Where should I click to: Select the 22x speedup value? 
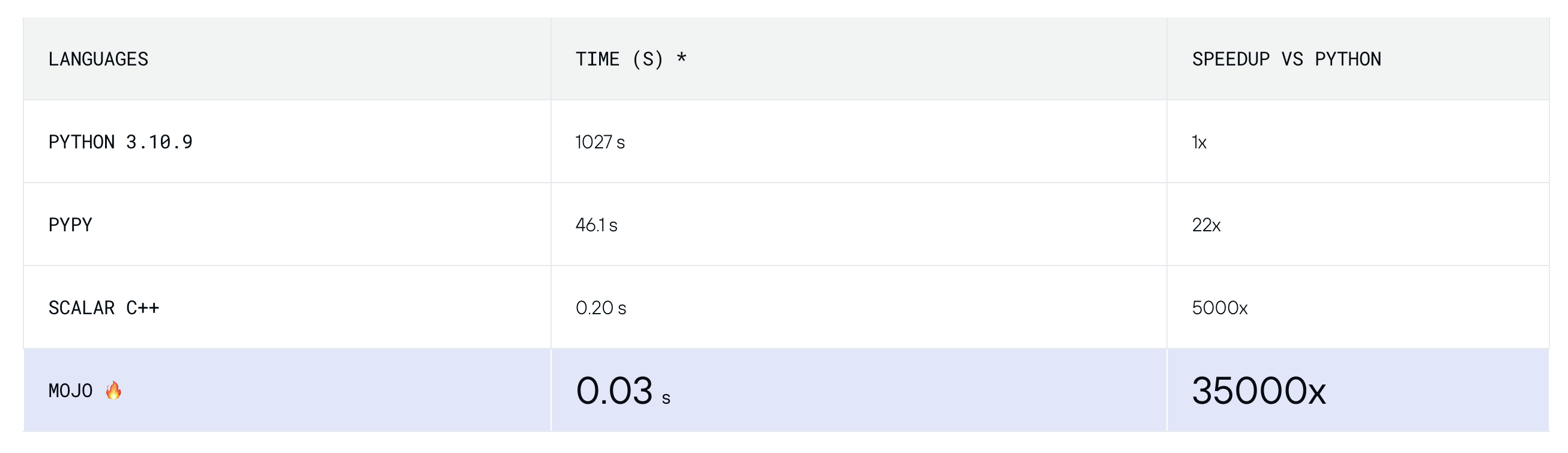1206,225
